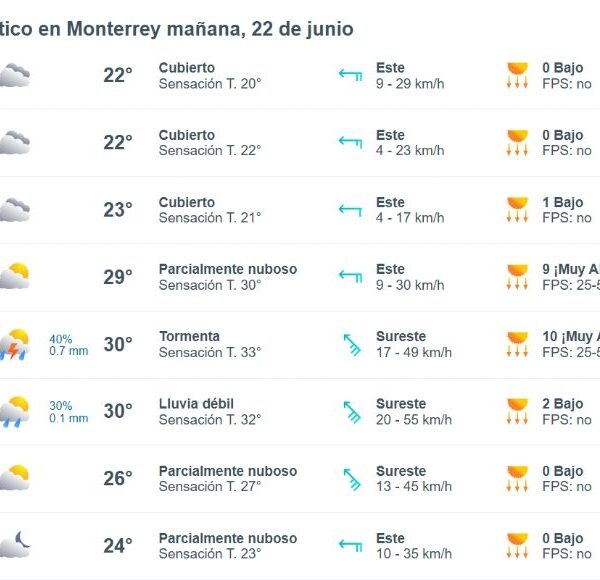The width and height of the screenshot is (600, 580).
Task: Click the 10 ¡Muy Alto UV index label
Action: [571, 336]
